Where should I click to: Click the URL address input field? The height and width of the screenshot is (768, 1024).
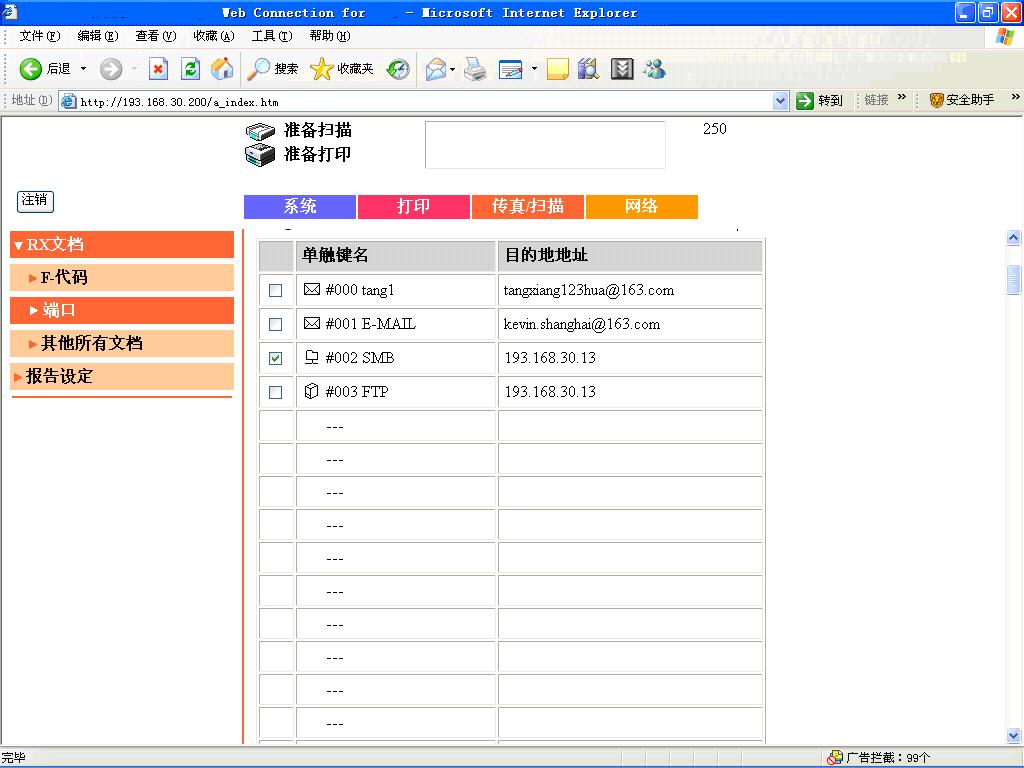tap(420, 101)
